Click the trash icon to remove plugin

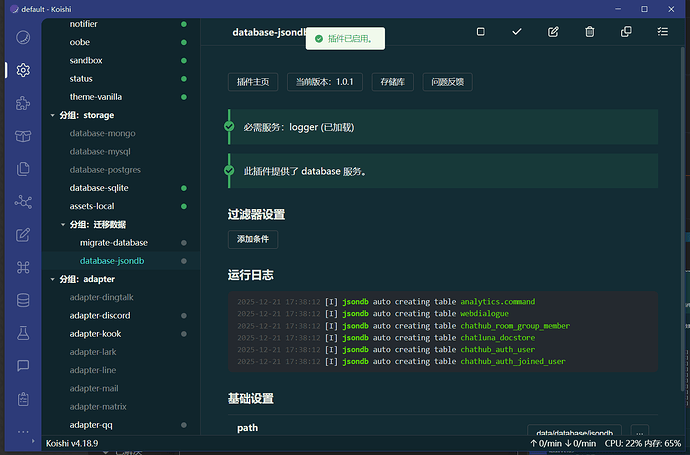[589, 32]
